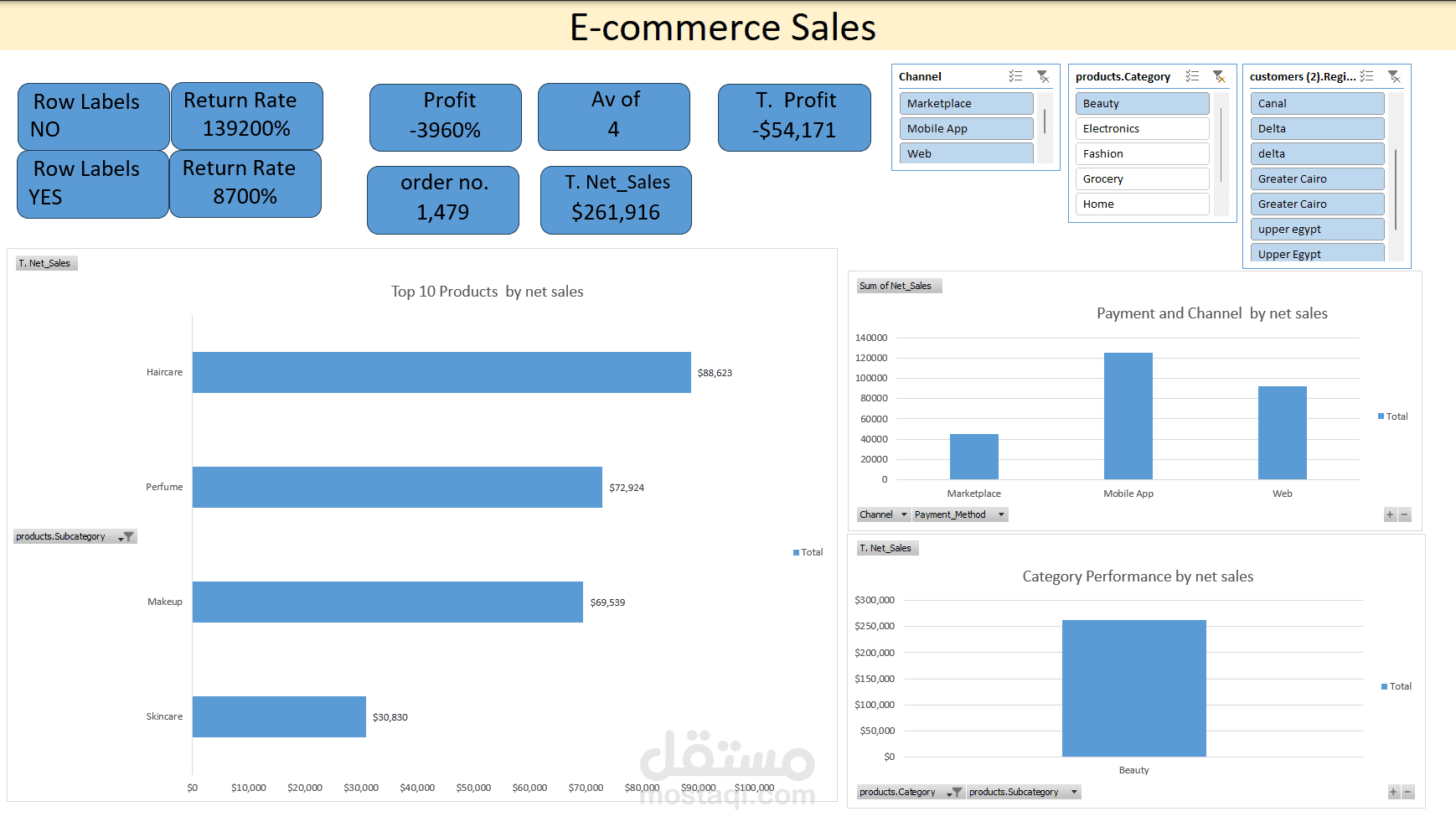Image resolution: width=1456 pixels, height=827 pixels.
Task: Clear filters on the Channel slicer
Action: click(1044, 76)
